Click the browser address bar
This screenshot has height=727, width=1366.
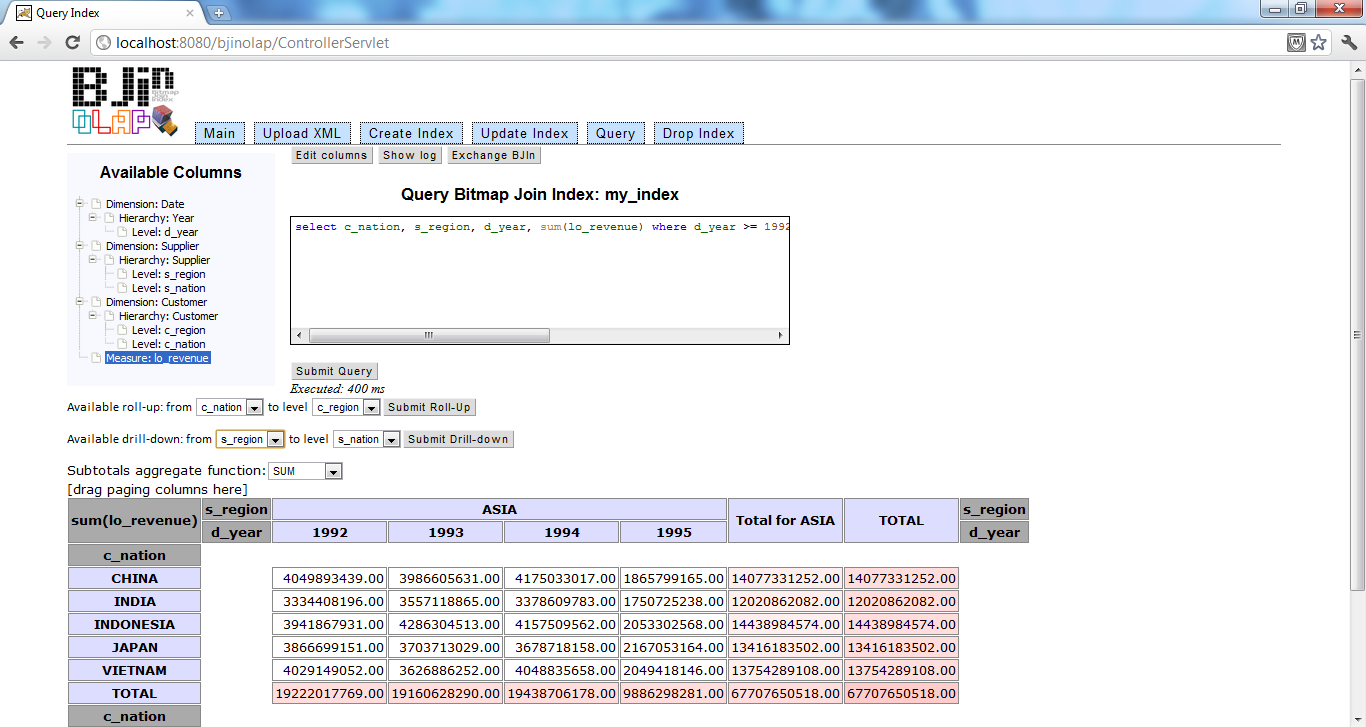click(690, 43)
